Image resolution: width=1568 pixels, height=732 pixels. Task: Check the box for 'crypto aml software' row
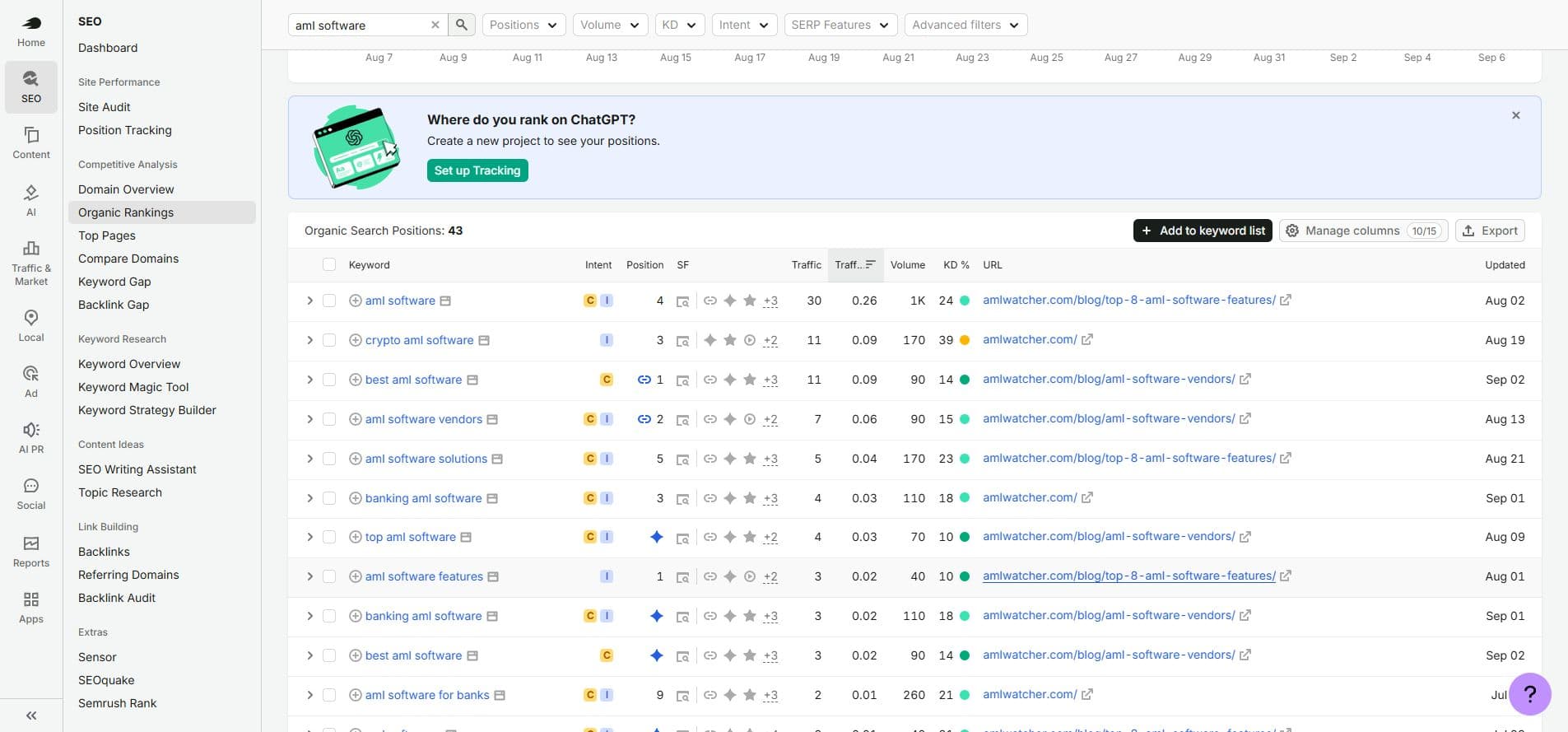tap(329, 340)
